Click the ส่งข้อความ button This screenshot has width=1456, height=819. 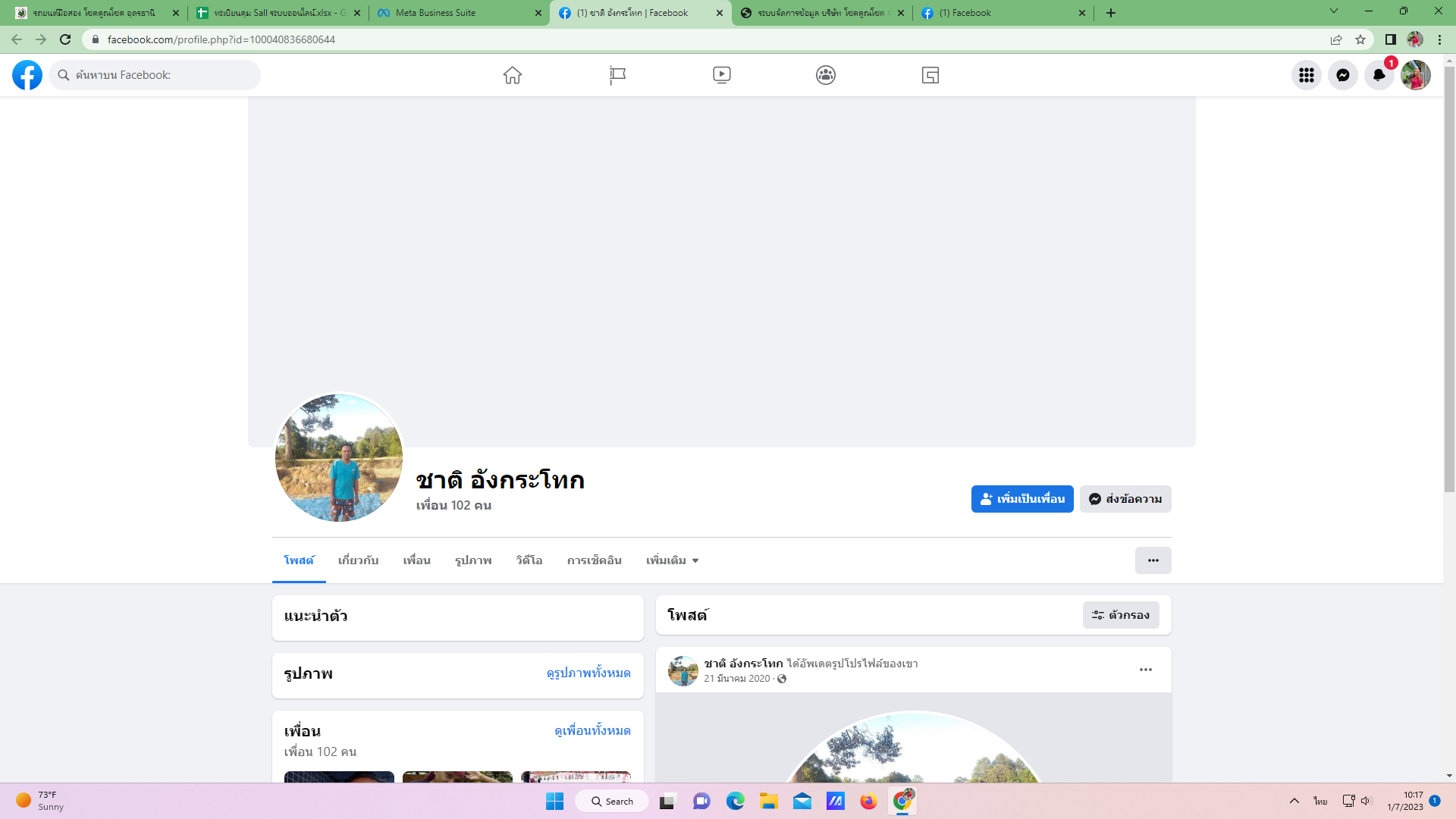click(x=1125, y=499)
